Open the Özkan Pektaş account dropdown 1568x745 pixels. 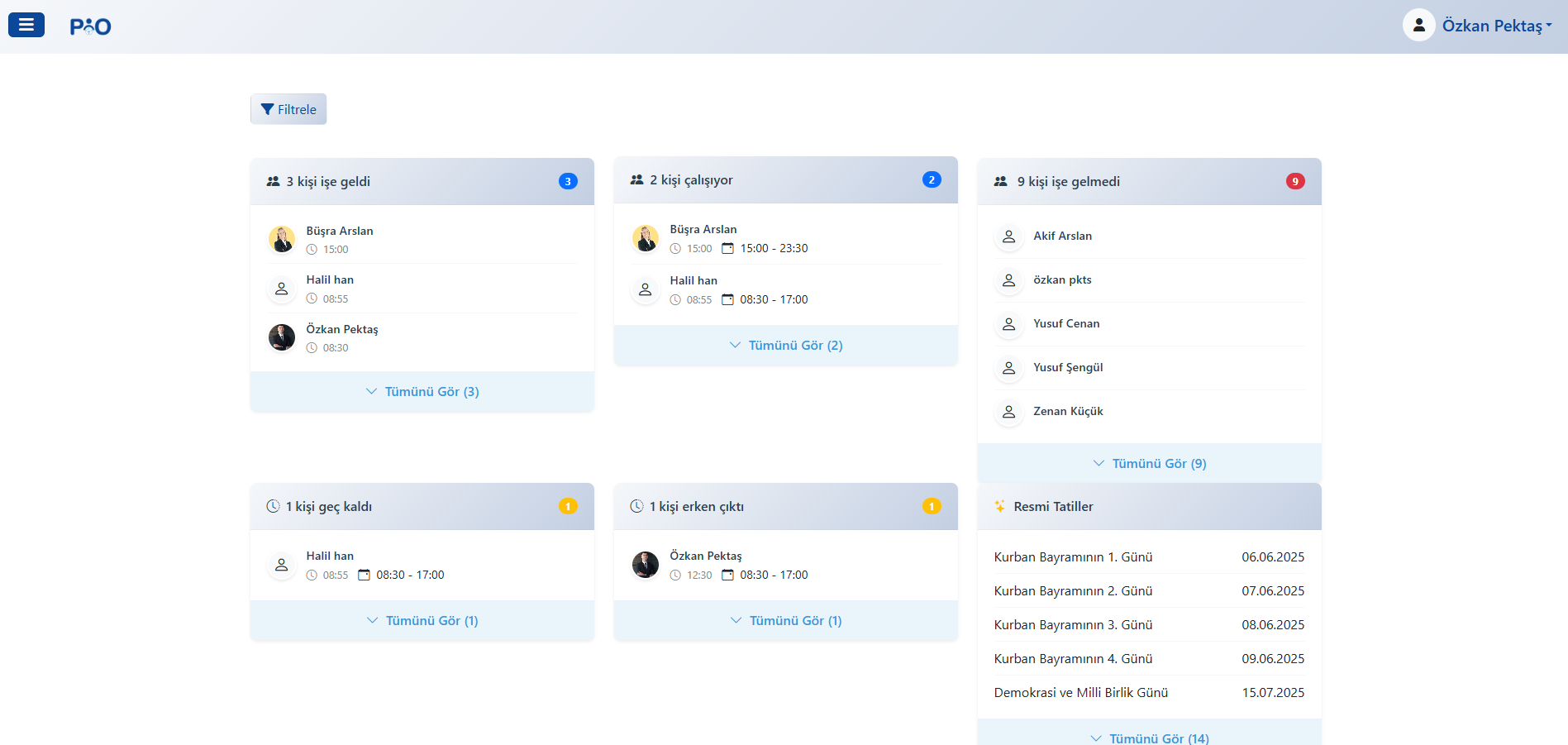click(1496, 26)
